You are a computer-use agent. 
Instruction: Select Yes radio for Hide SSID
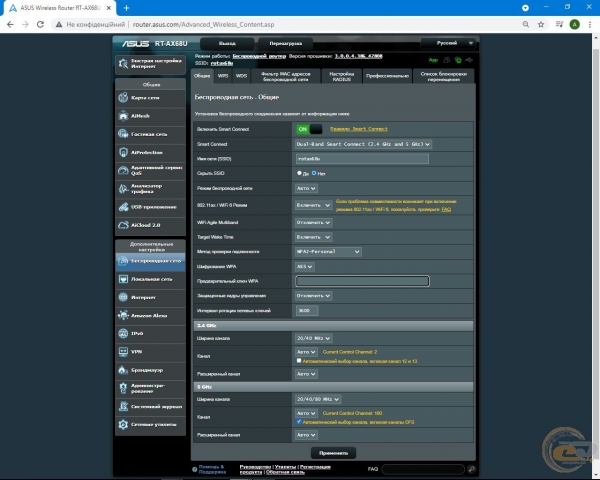pyautogui.click(x=299, y=173)
